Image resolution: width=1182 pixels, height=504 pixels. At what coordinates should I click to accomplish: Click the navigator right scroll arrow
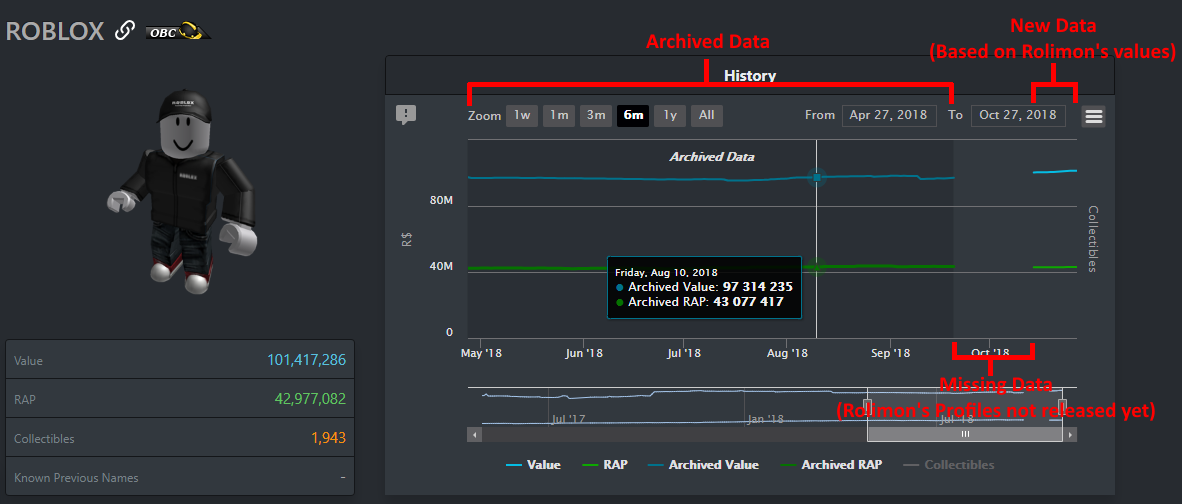click(x=1070, y=435)
